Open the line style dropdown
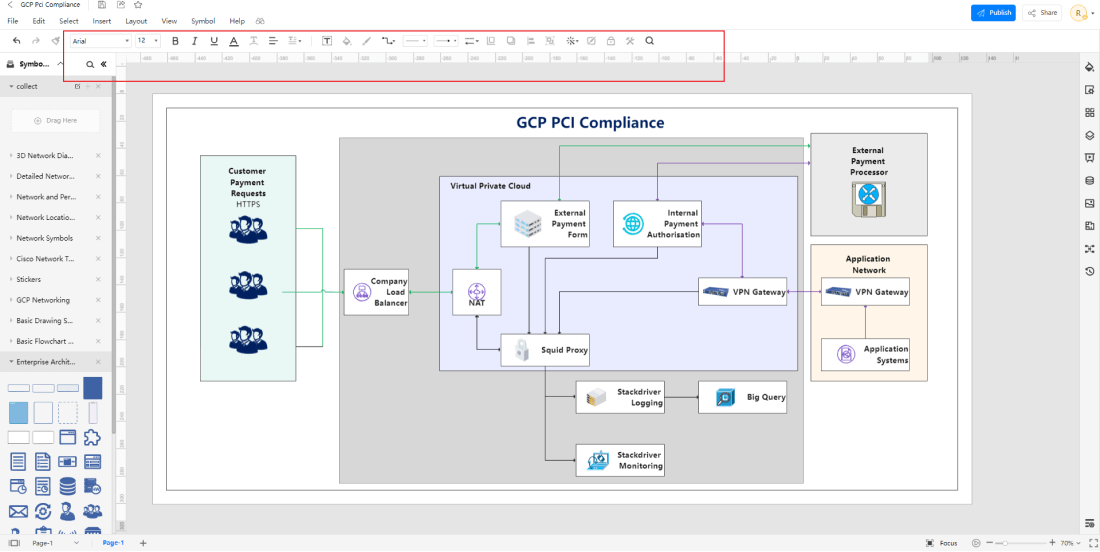 click(x=415, y=41)
